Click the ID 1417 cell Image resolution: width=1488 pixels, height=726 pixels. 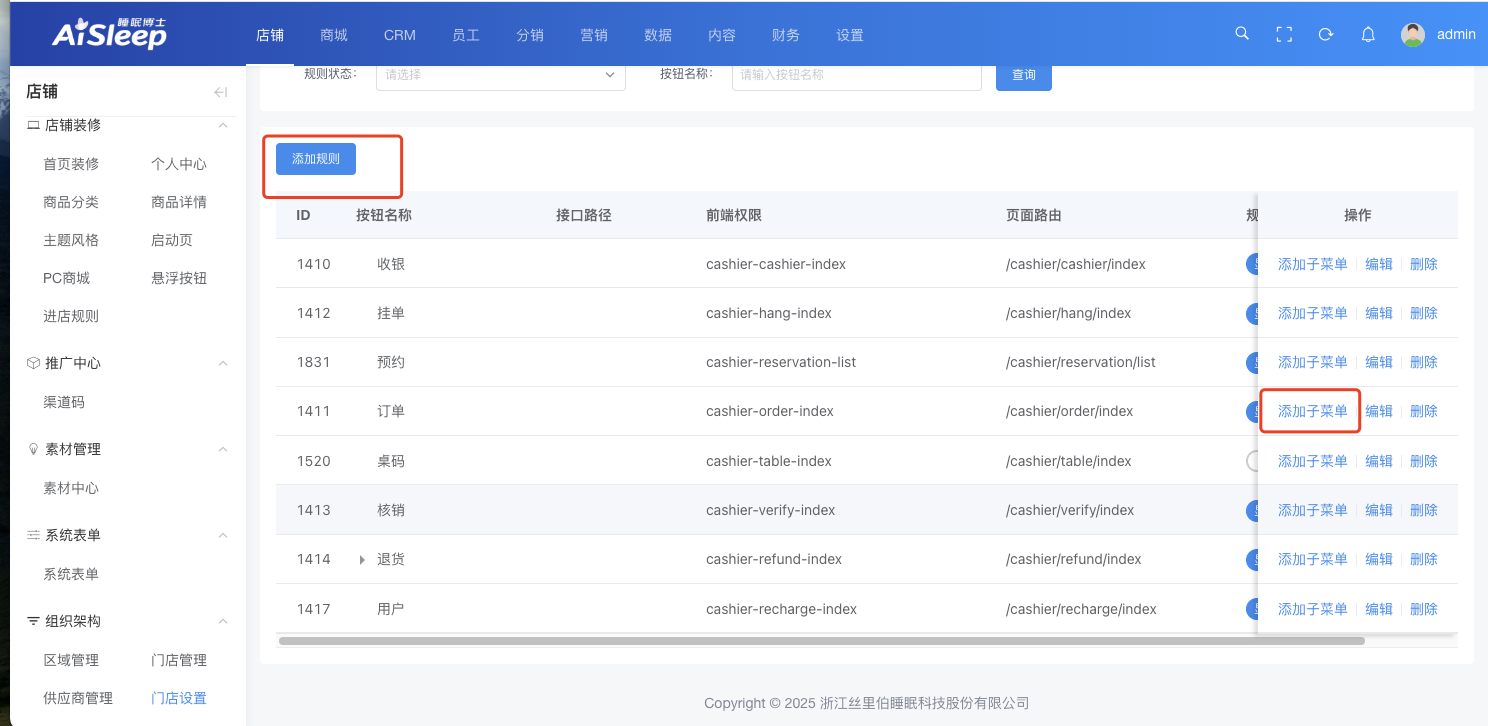[313, 609]
